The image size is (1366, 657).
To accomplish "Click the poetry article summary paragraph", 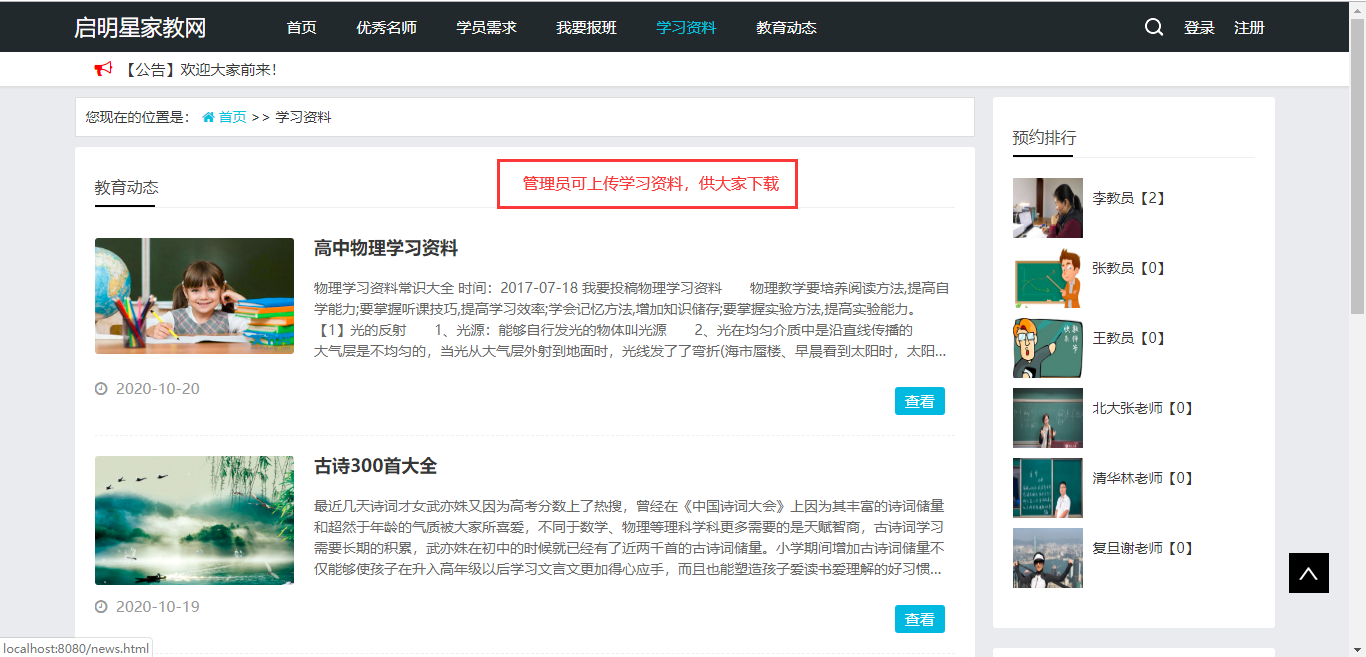I will tap(630, 538).
